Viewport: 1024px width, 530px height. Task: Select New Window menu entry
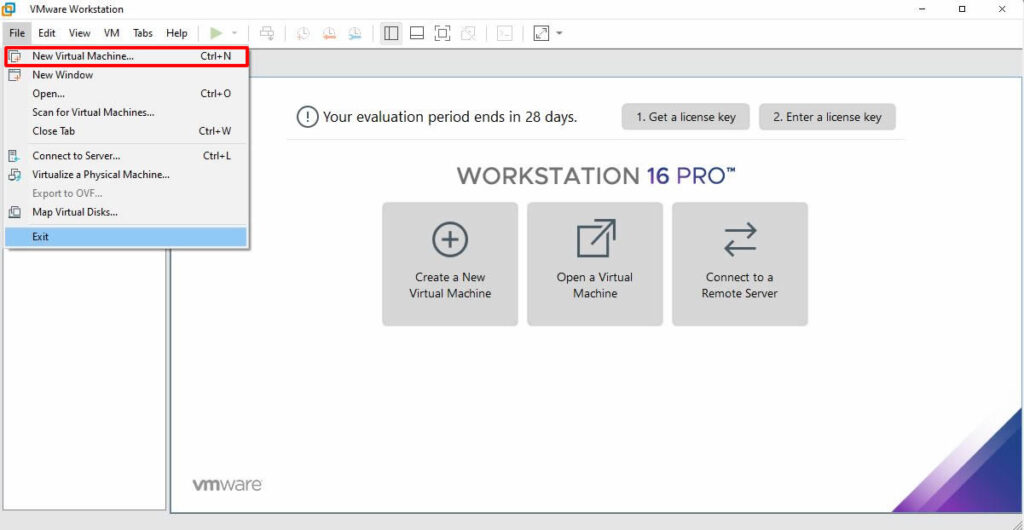coord(127,75)
